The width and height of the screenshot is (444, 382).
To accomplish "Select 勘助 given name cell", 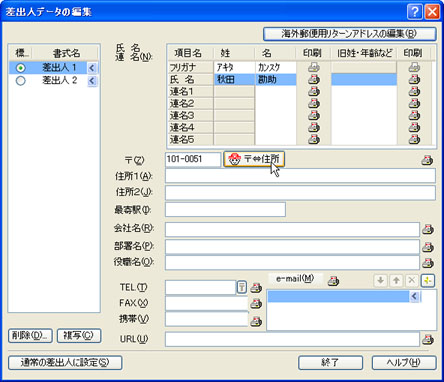I will click(276, 80).
